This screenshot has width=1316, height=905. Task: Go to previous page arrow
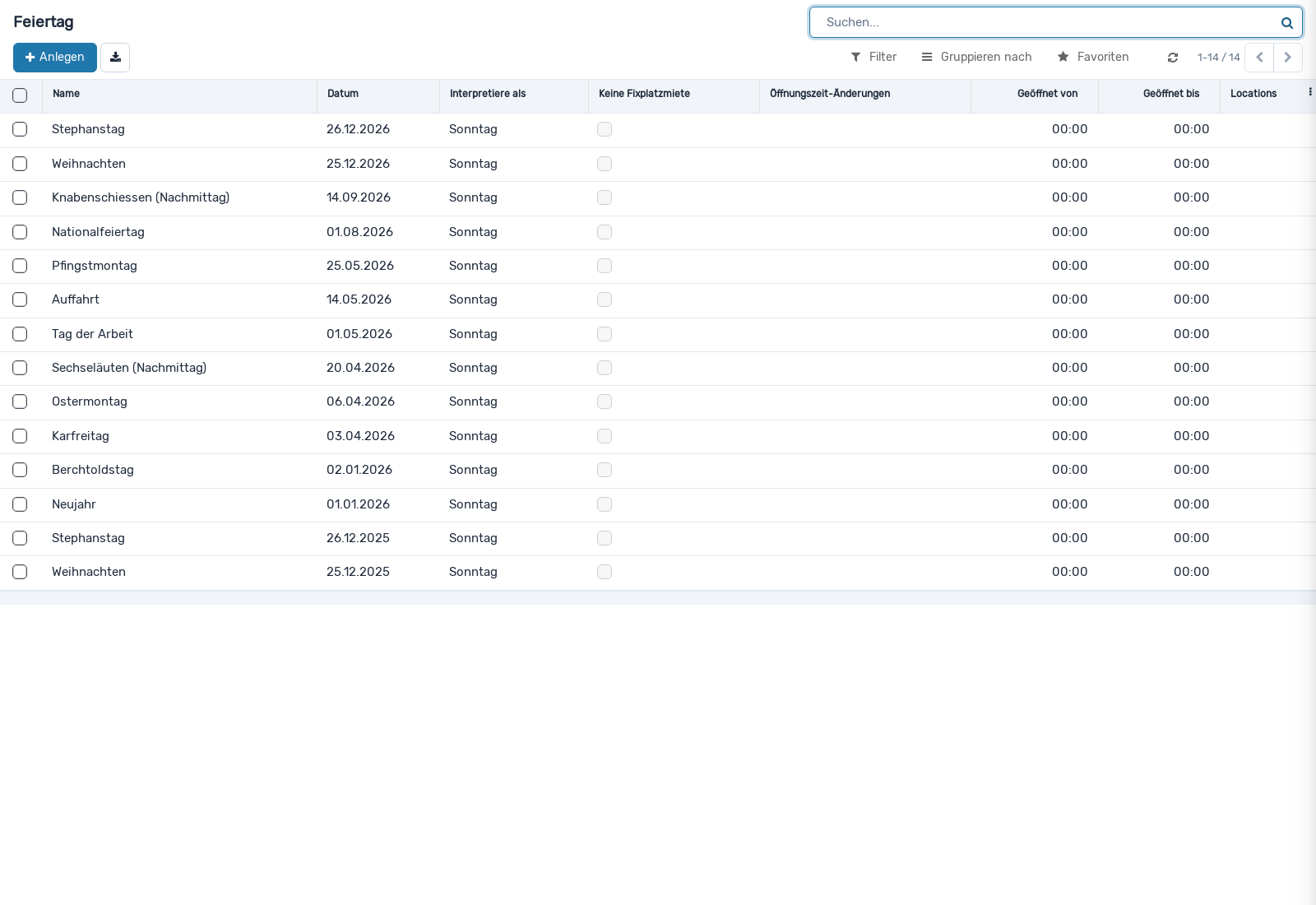1259,58
